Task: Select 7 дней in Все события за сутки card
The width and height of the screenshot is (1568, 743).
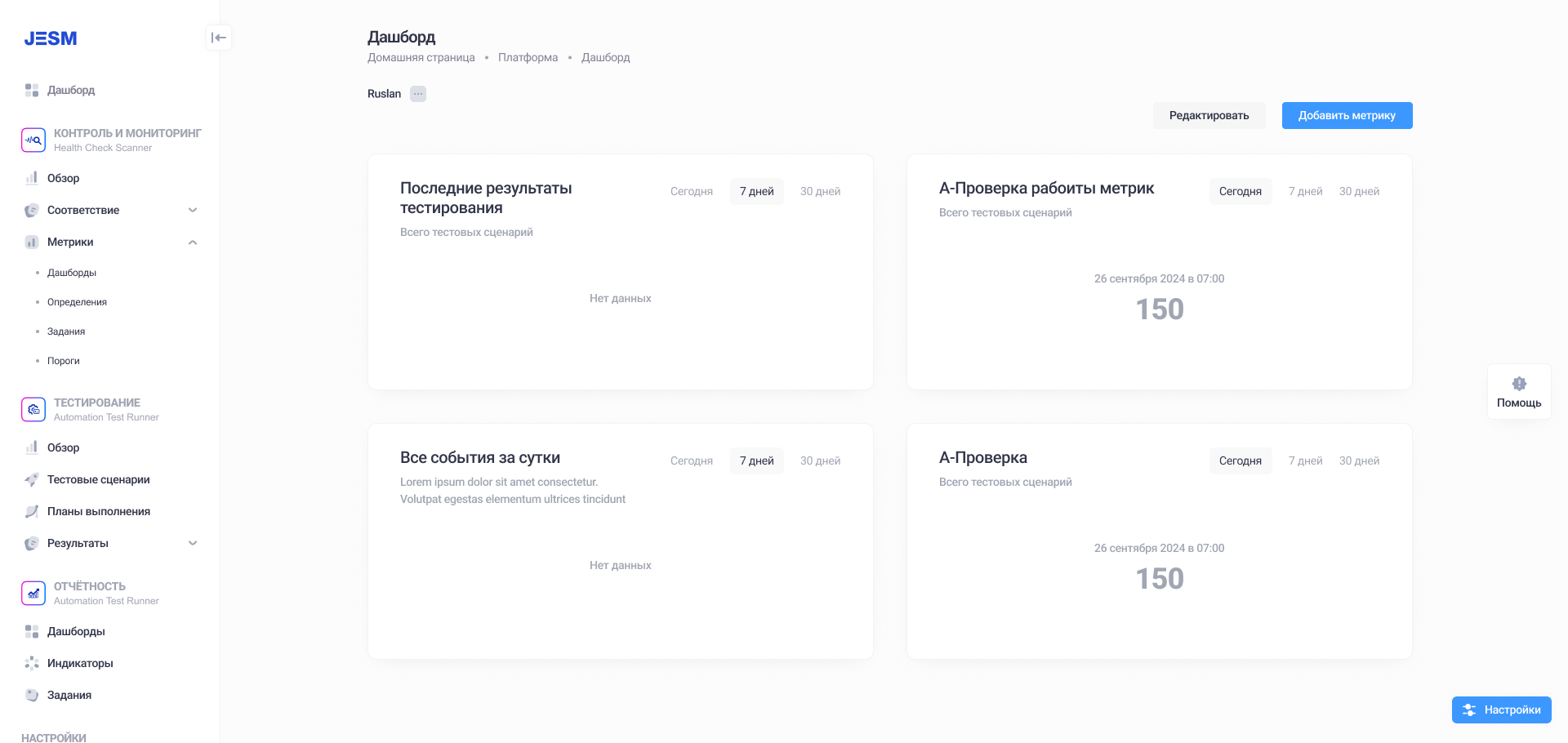Action: [x=757, y=460]
